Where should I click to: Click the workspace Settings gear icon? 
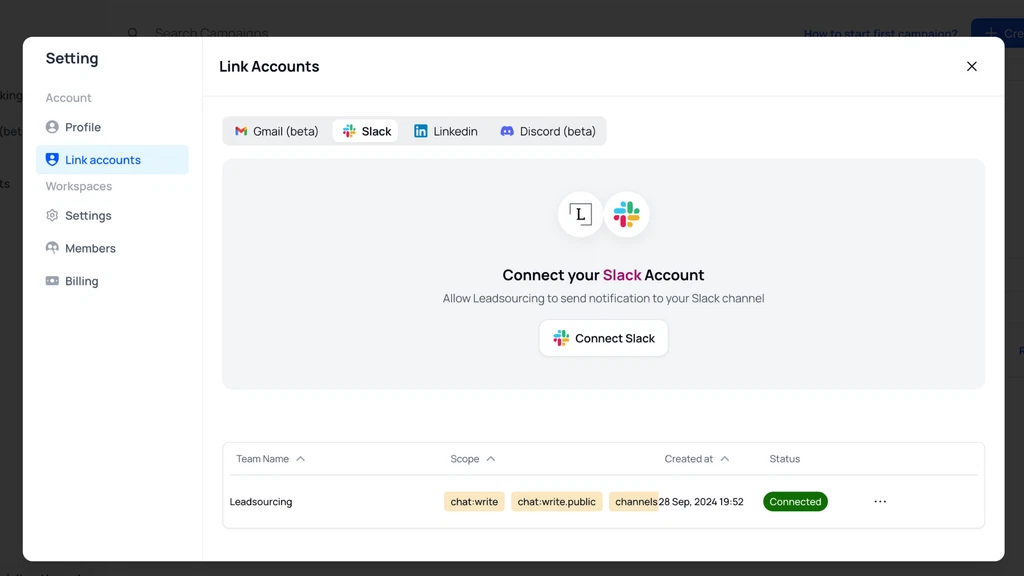(x=52, y=216)
